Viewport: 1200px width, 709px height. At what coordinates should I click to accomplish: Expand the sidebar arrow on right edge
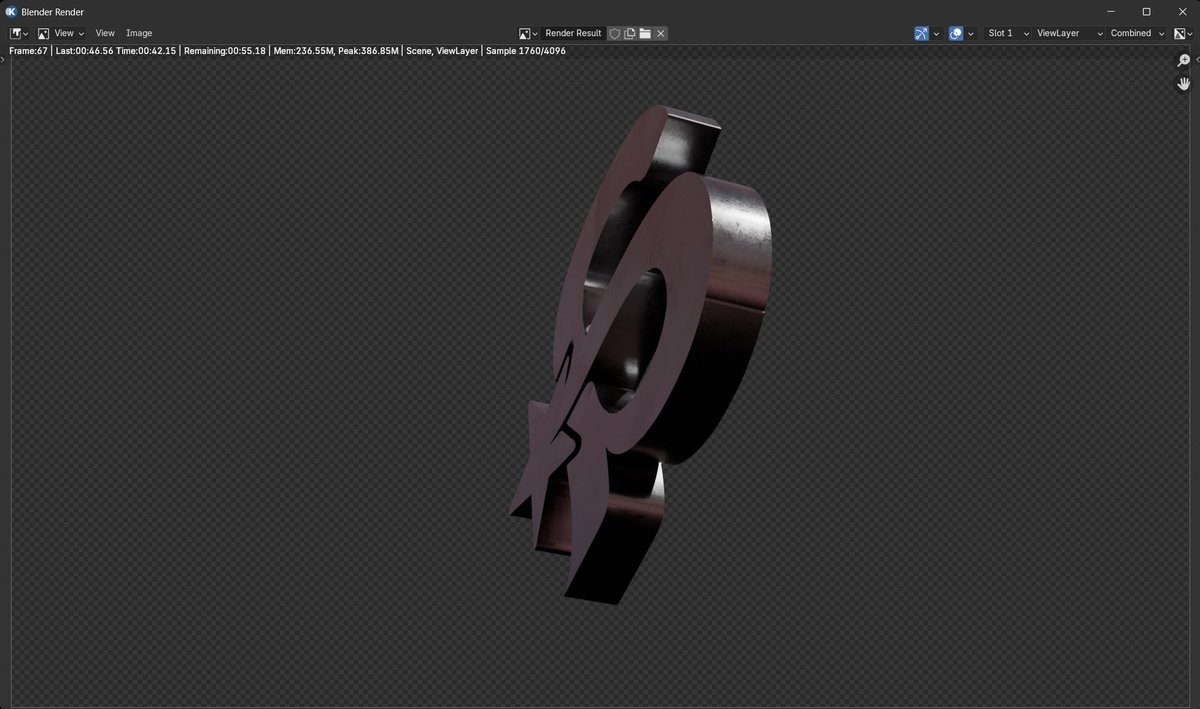click(1196, 59)
